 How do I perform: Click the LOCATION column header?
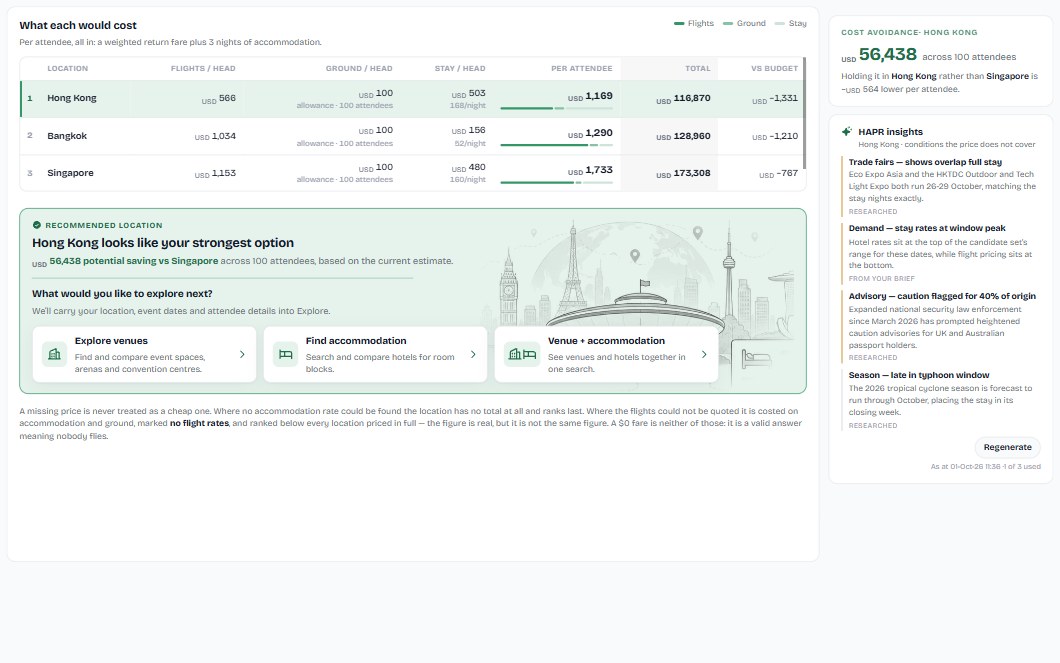pos(68,68)
